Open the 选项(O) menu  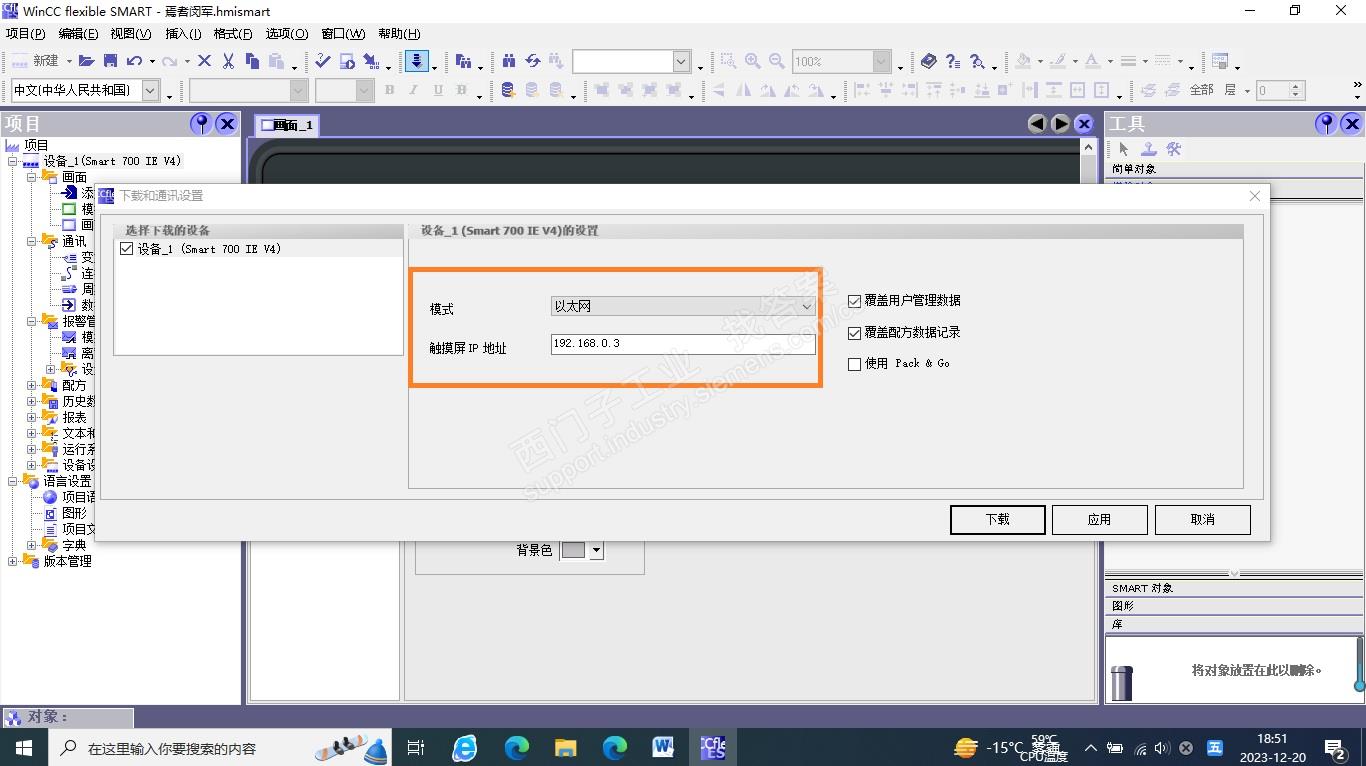[287, 34]
